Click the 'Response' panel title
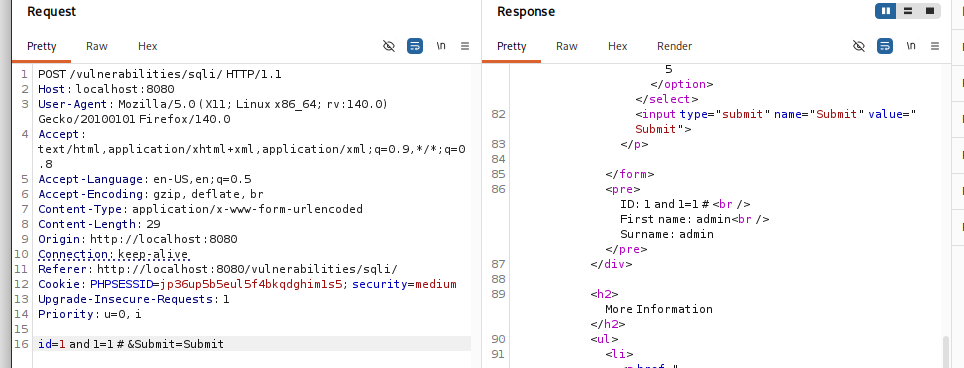Image resolution: width=964 pixels, height=368 pixels. [526, 12]
